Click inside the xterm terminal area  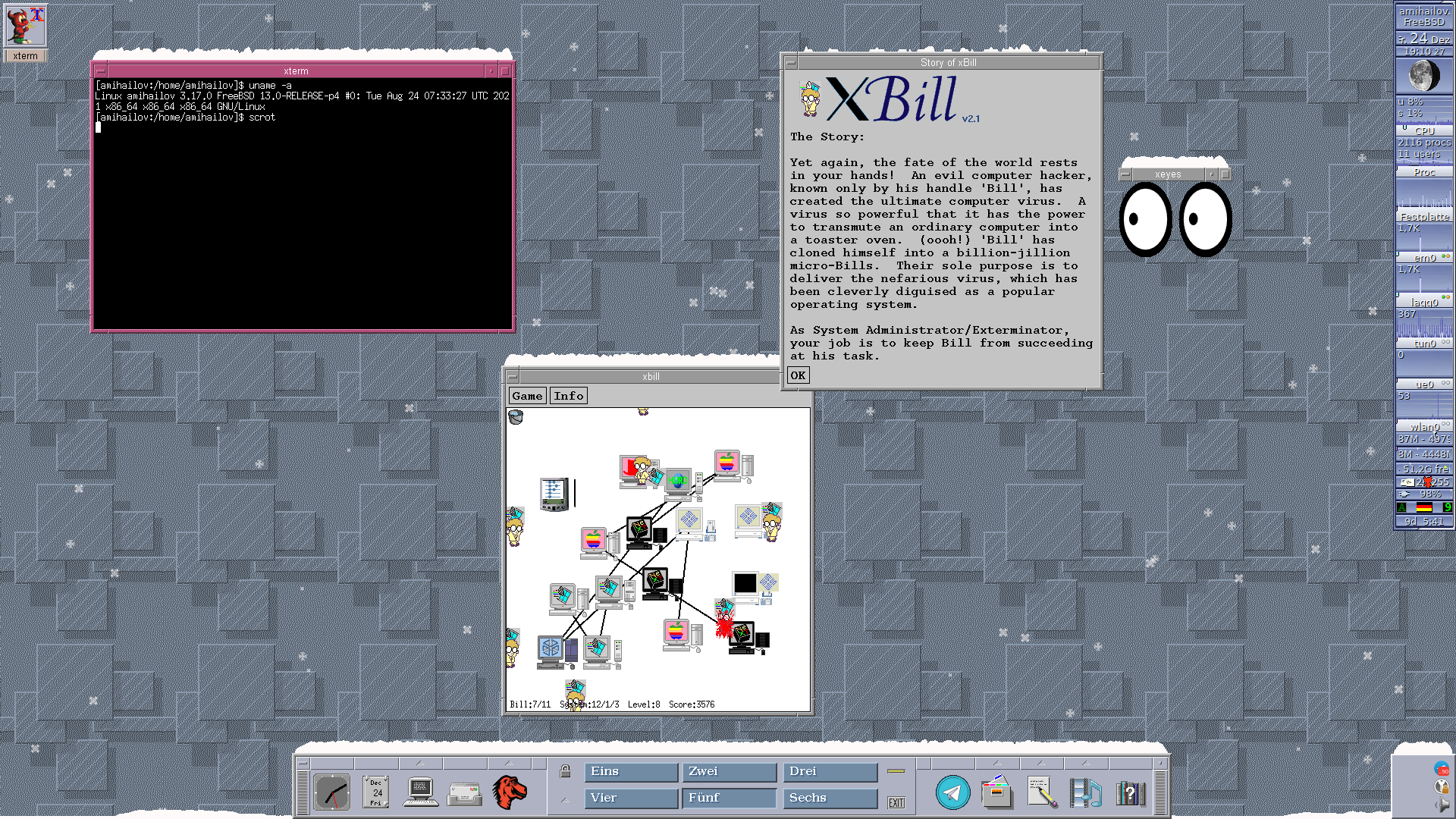pos(303,203)
